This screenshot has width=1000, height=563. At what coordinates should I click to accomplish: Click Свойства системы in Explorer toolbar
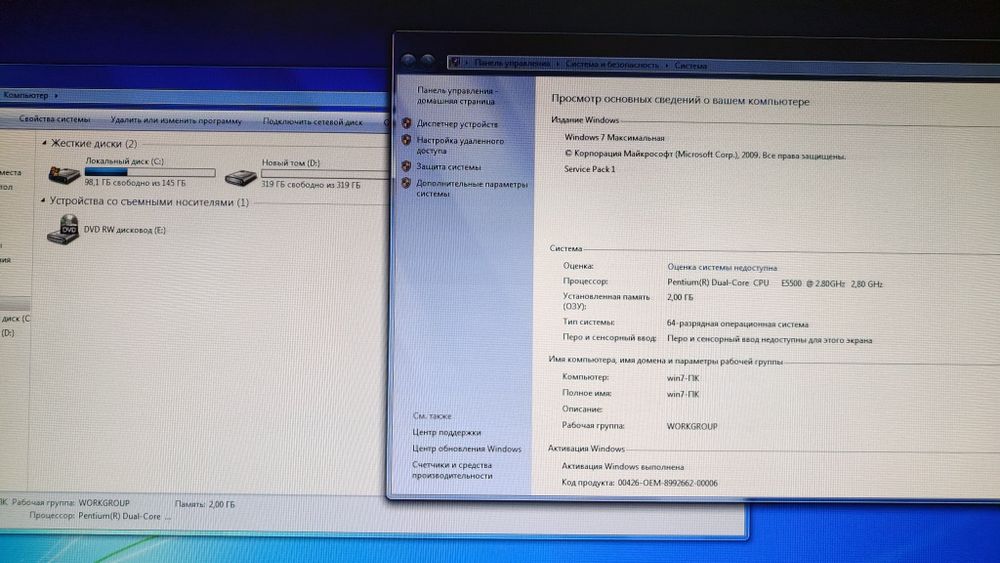pos(54,119)
